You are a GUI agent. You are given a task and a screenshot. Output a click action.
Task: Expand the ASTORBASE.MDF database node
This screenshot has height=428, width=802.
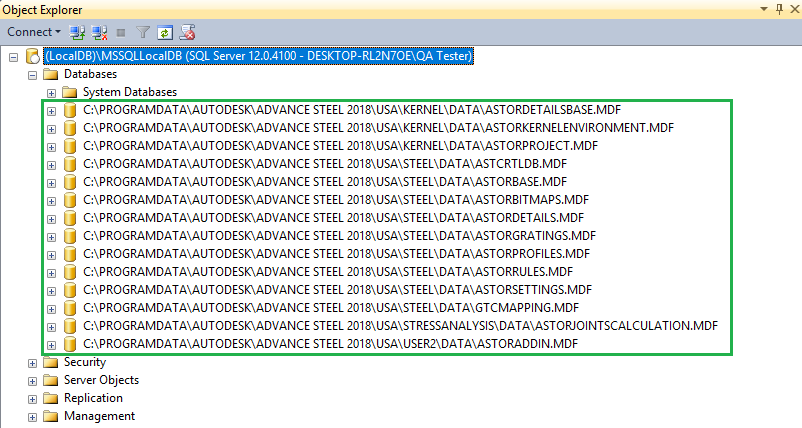click(51, 183)
